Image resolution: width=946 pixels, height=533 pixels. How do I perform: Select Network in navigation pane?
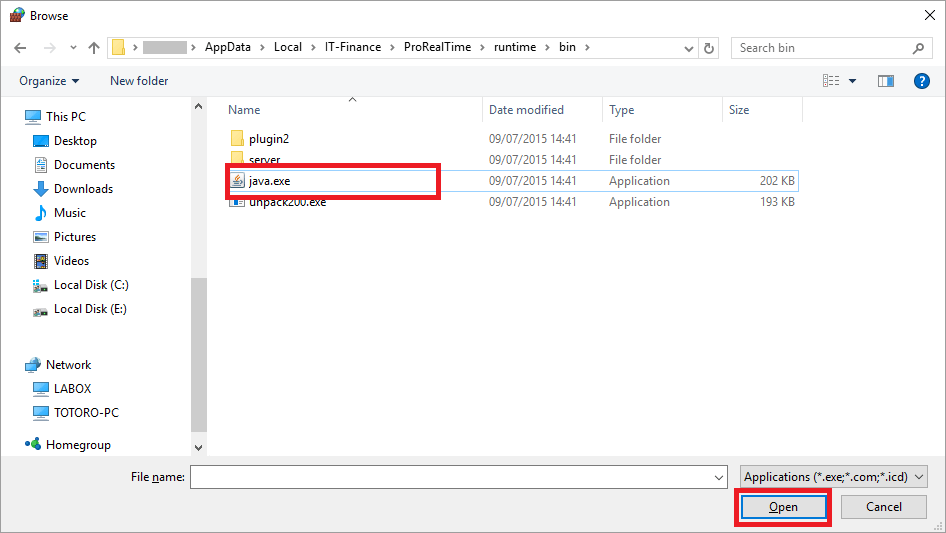tap(68, 365)
